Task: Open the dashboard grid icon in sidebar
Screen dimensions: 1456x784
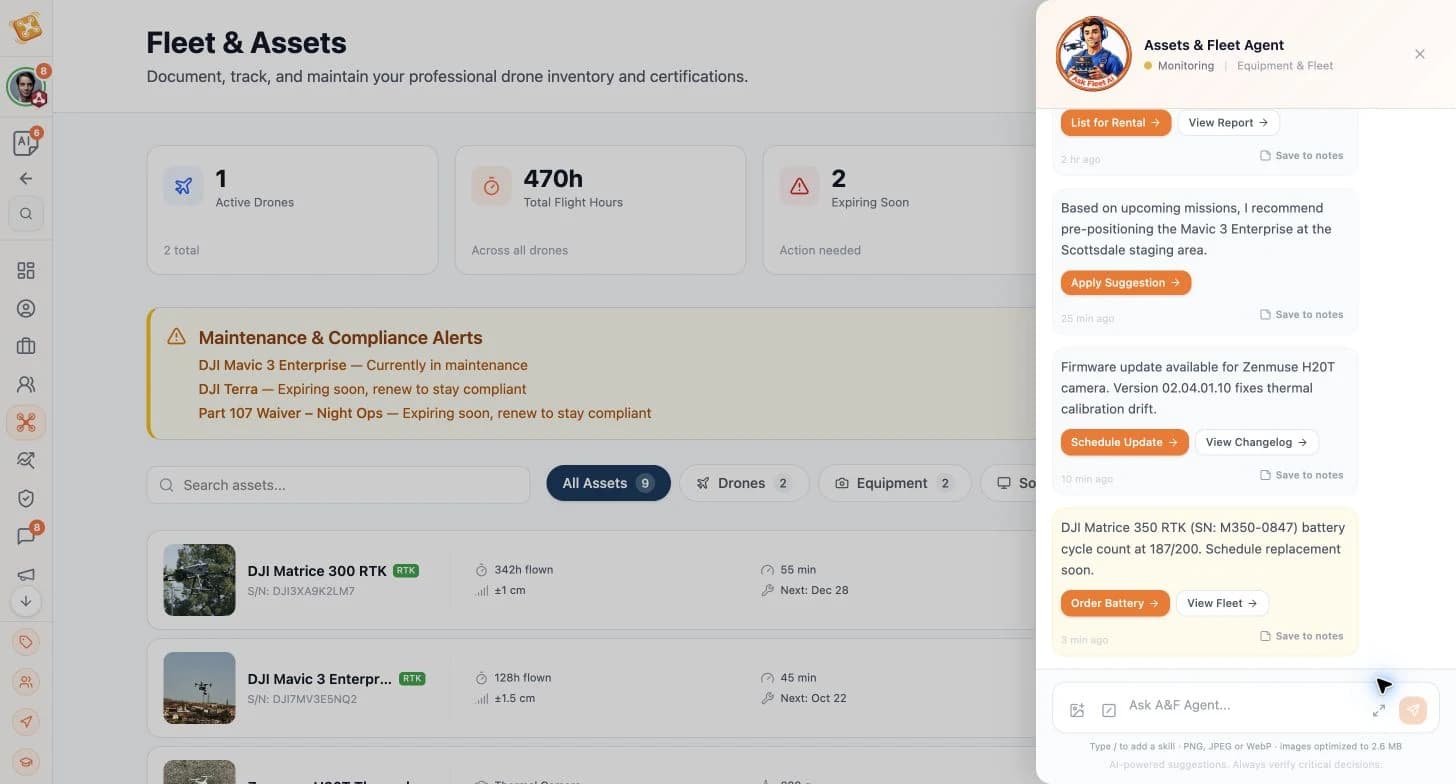Action: 26,271
